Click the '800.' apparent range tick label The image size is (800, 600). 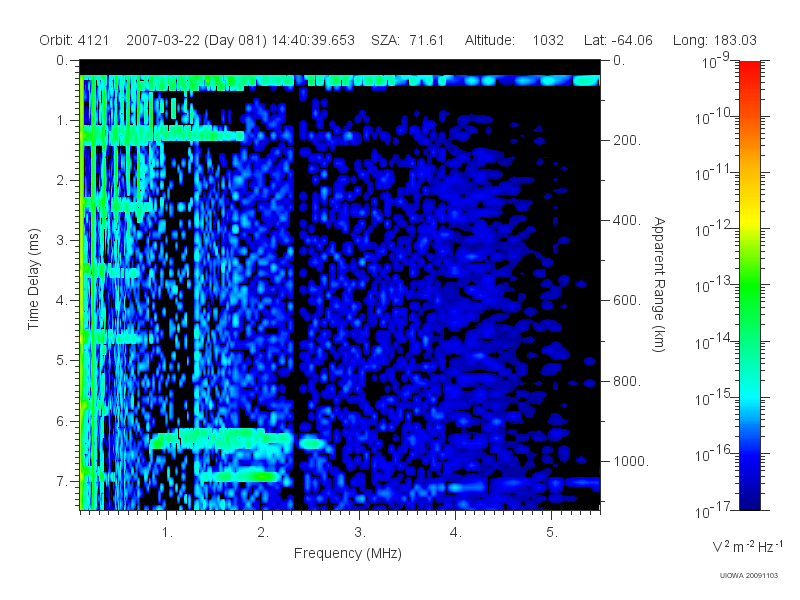coord(627,381)
